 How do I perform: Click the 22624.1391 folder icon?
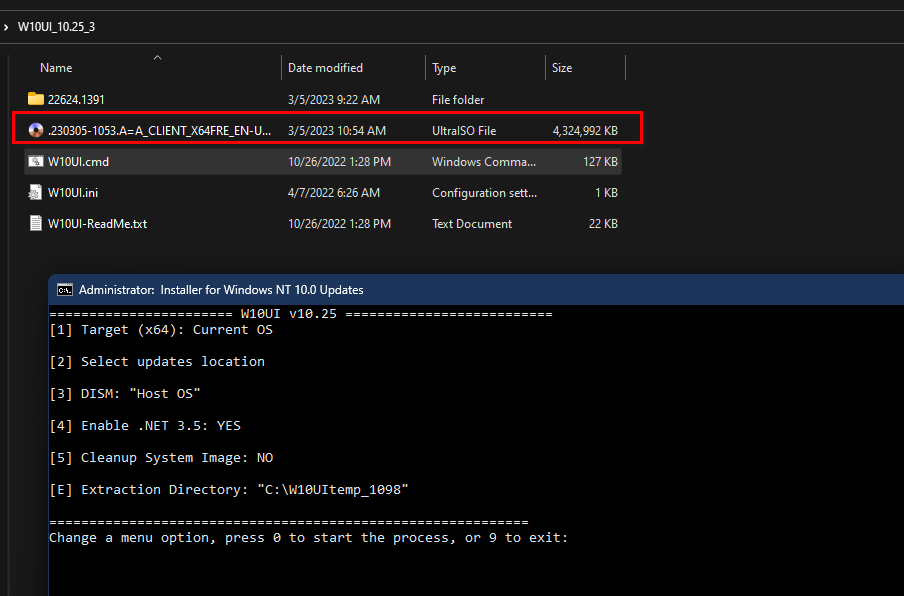point(36,99)
